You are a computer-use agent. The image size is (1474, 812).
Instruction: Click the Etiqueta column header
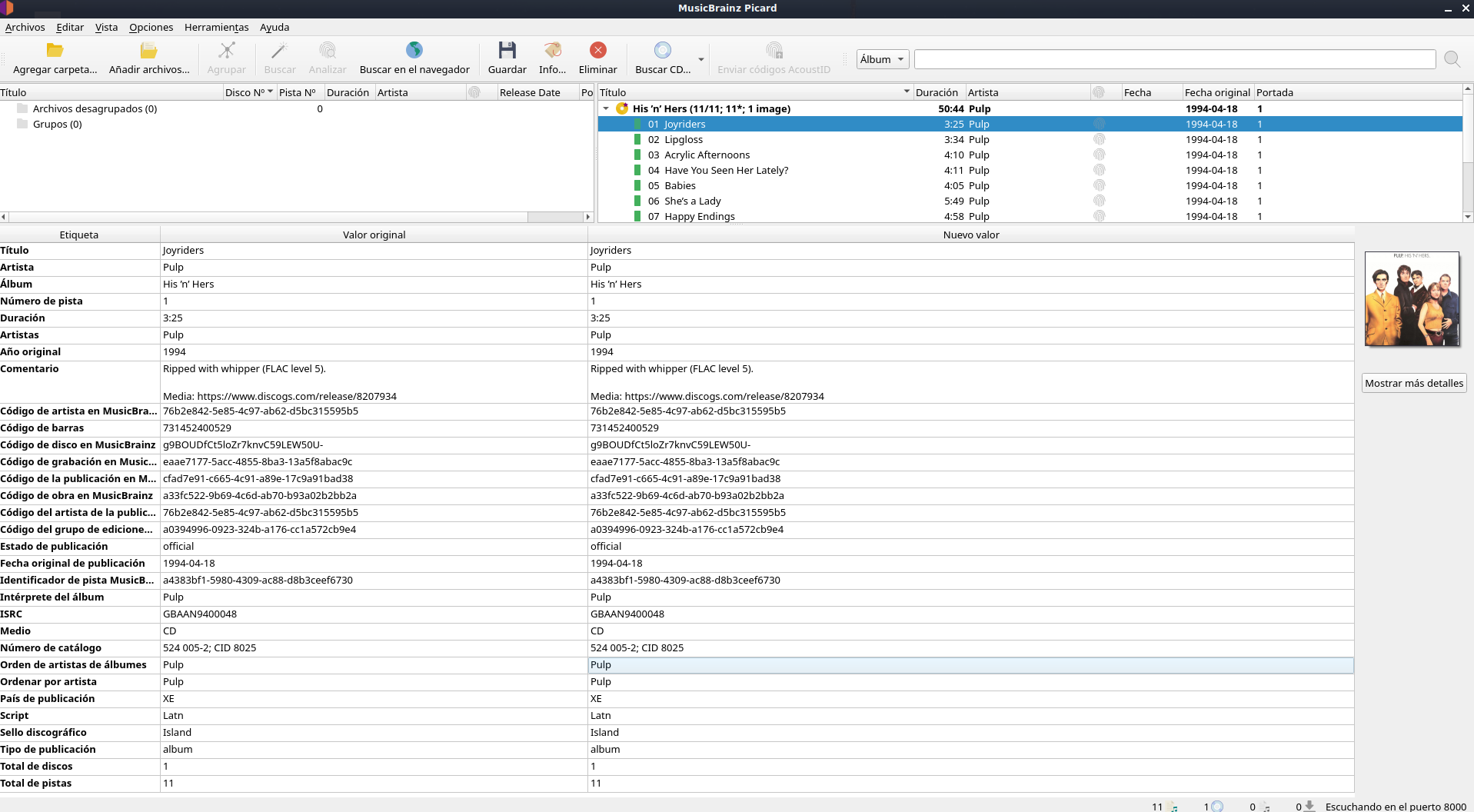pyautogui.click(x=79, y=235)
